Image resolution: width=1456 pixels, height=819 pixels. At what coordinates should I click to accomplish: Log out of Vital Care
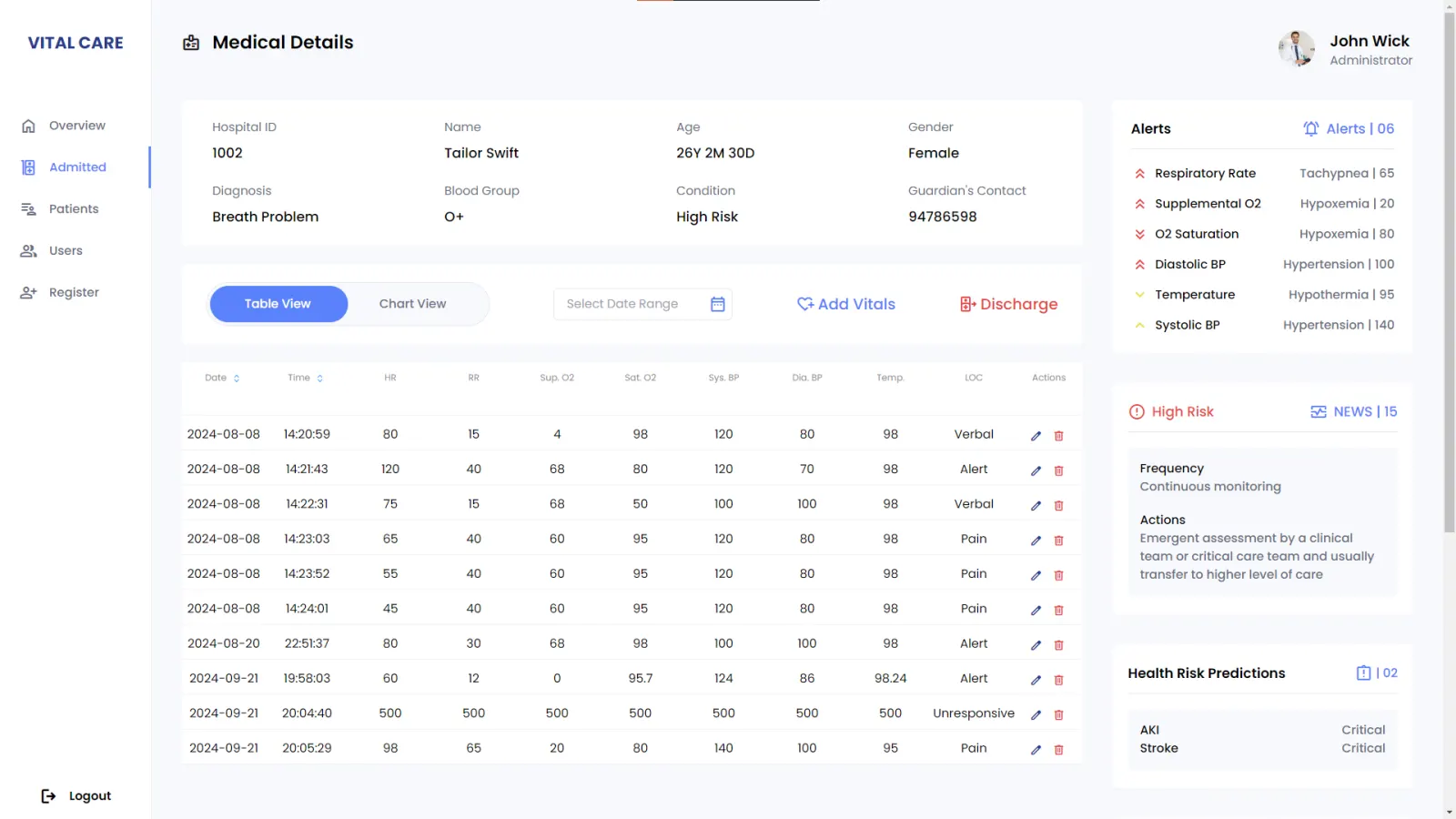tap(76, 796)
